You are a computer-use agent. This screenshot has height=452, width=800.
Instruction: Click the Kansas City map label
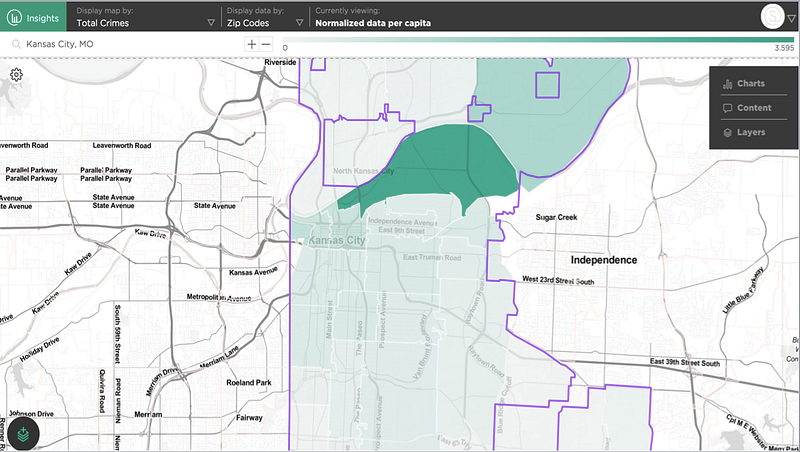pyautogui.click(x=337, y=240)
